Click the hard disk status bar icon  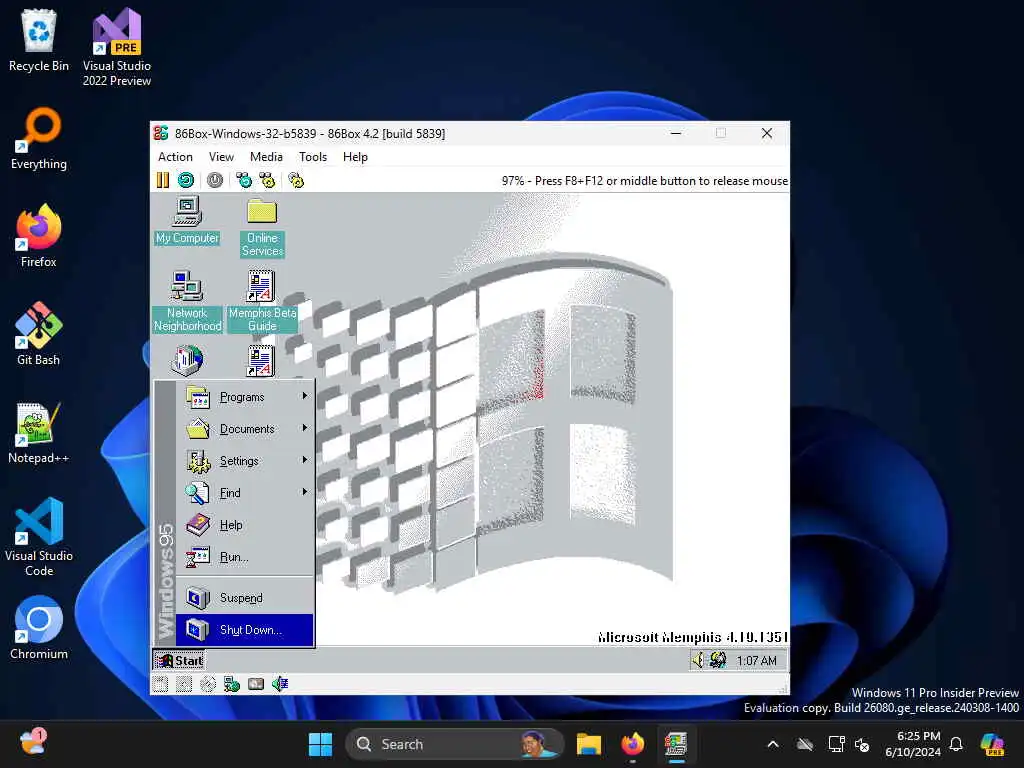(256, 684)
